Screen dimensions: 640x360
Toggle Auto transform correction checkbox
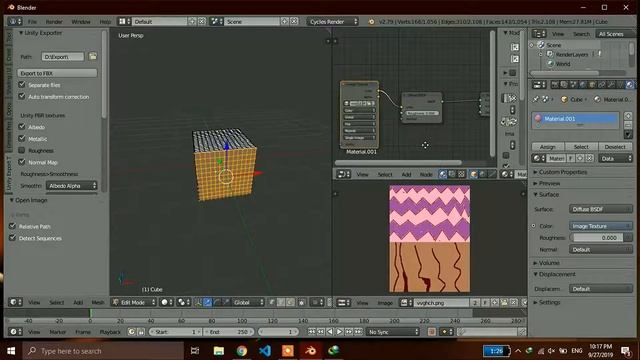(x=22, y=96)
